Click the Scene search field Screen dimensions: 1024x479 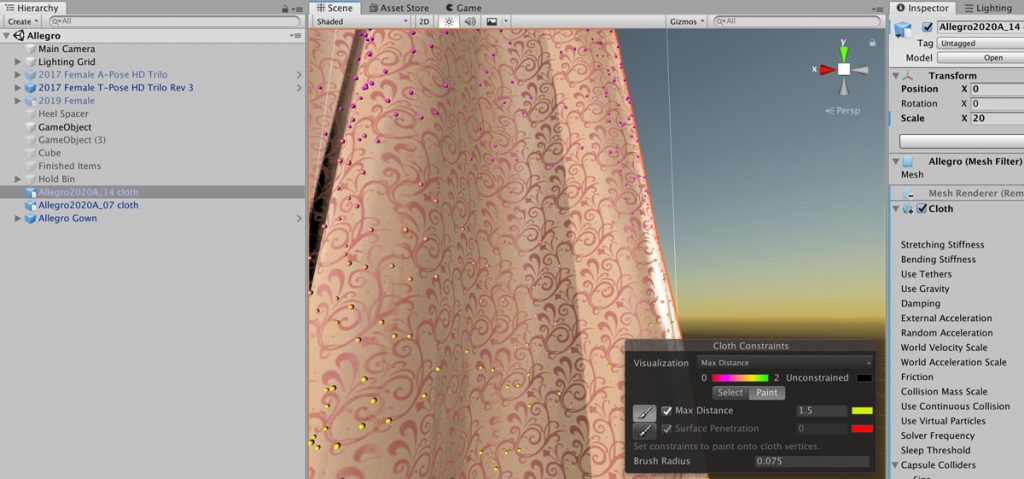(797, 22)
